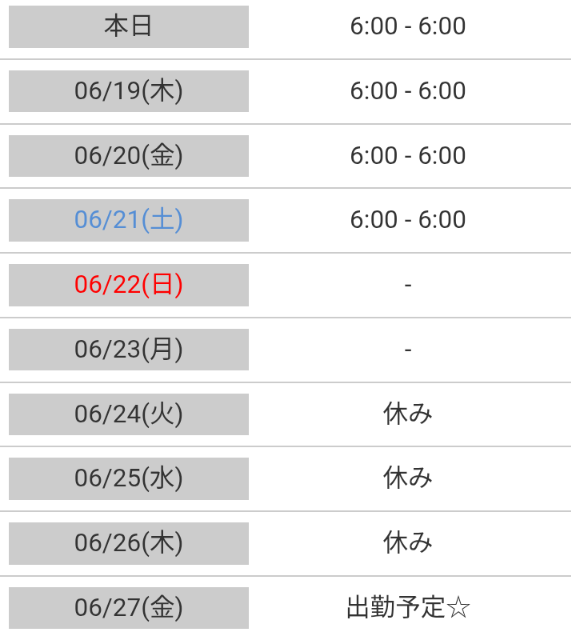Click the dash entry for 06/22
The width and height of the screenshot is (571, 638).
(408, 285)
